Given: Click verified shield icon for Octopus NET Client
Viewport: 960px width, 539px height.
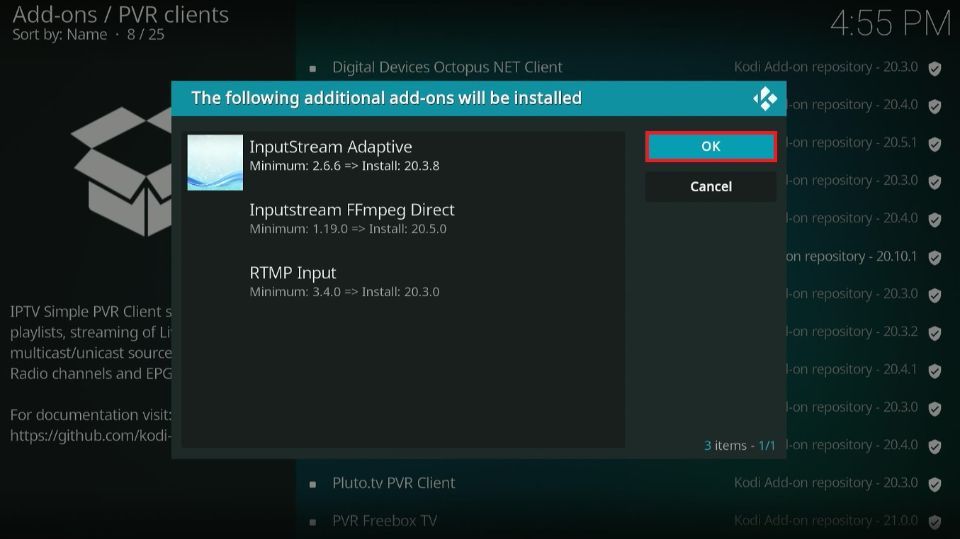Looking at the screenshot, I should [934, 68].
